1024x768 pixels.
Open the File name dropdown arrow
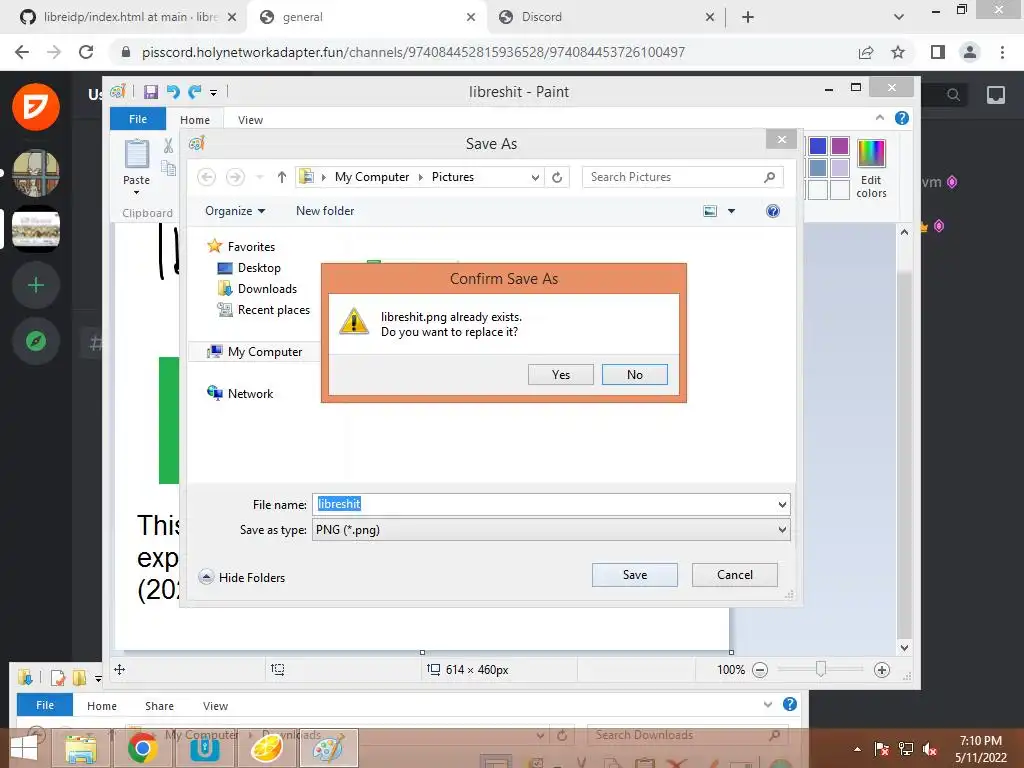pos(782,504)
